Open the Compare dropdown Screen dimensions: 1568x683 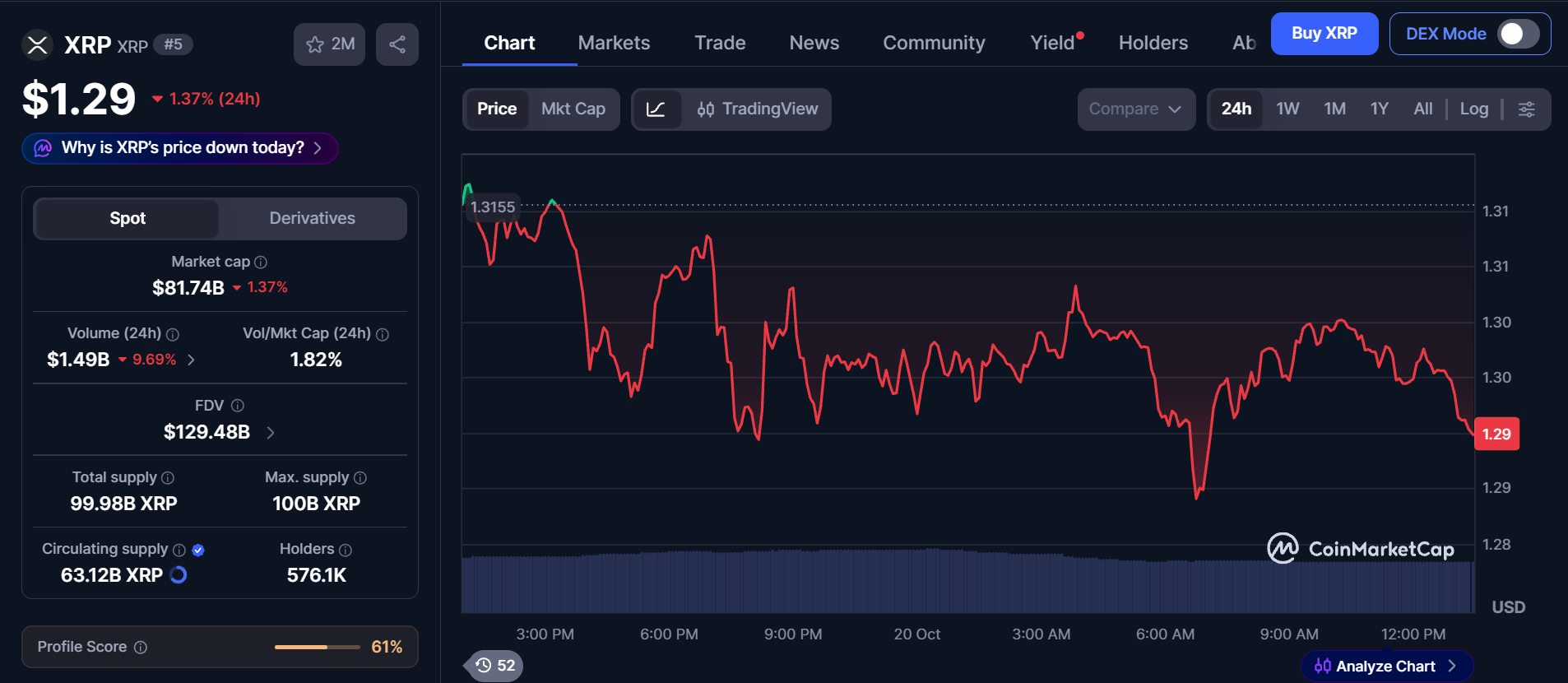[1136, 109]
